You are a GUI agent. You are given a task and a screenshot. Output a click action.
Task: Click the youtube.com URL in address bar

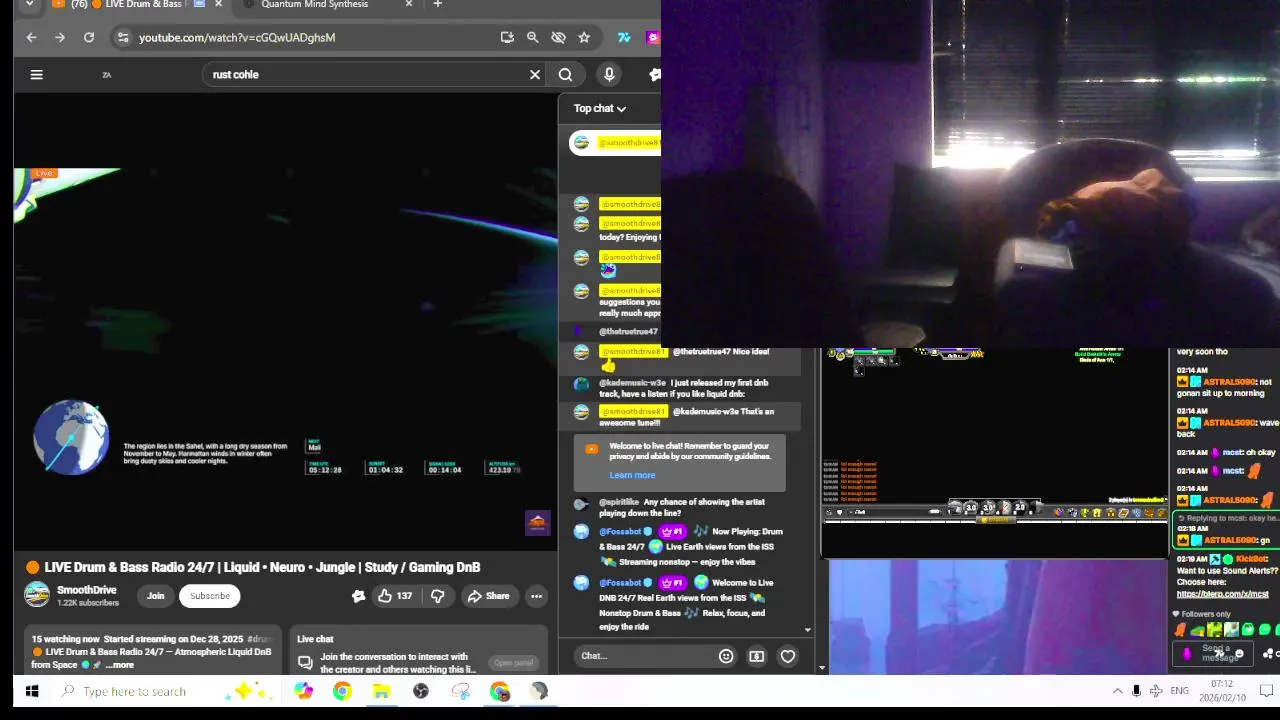237,37
